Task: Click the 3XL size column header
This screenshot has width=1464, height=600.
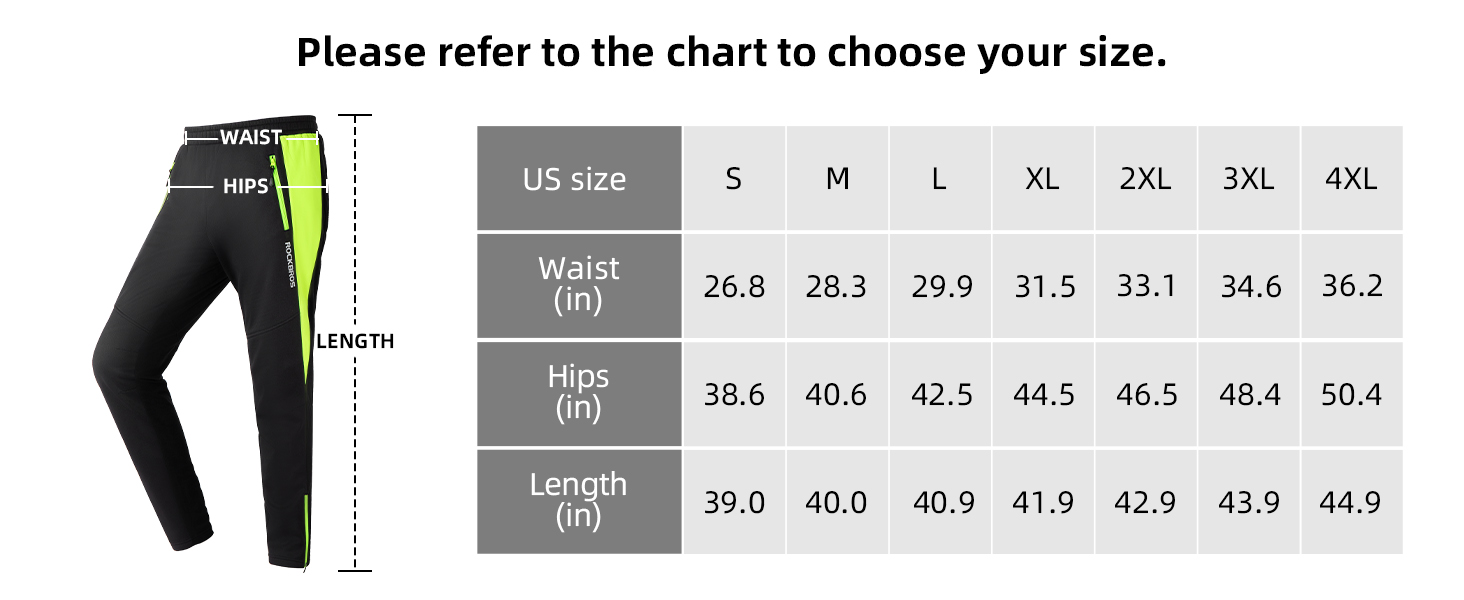Action: click(1248, 180)
